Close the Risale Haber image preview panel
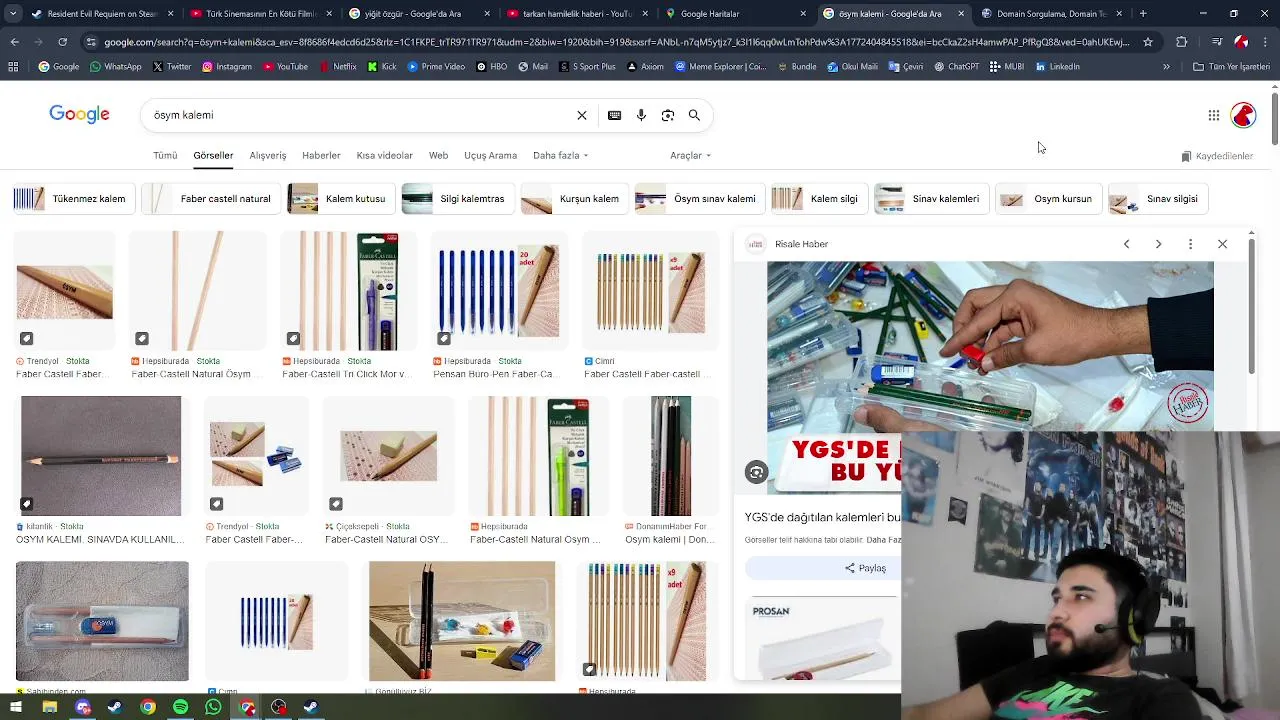1280x720 pixels. coord(1222,244)
